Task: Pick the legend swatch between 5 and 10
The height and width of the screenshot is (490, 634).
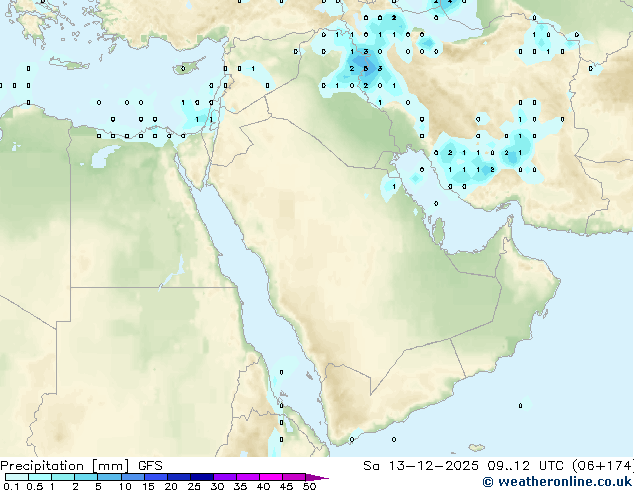Action: (x=109, y=477)
